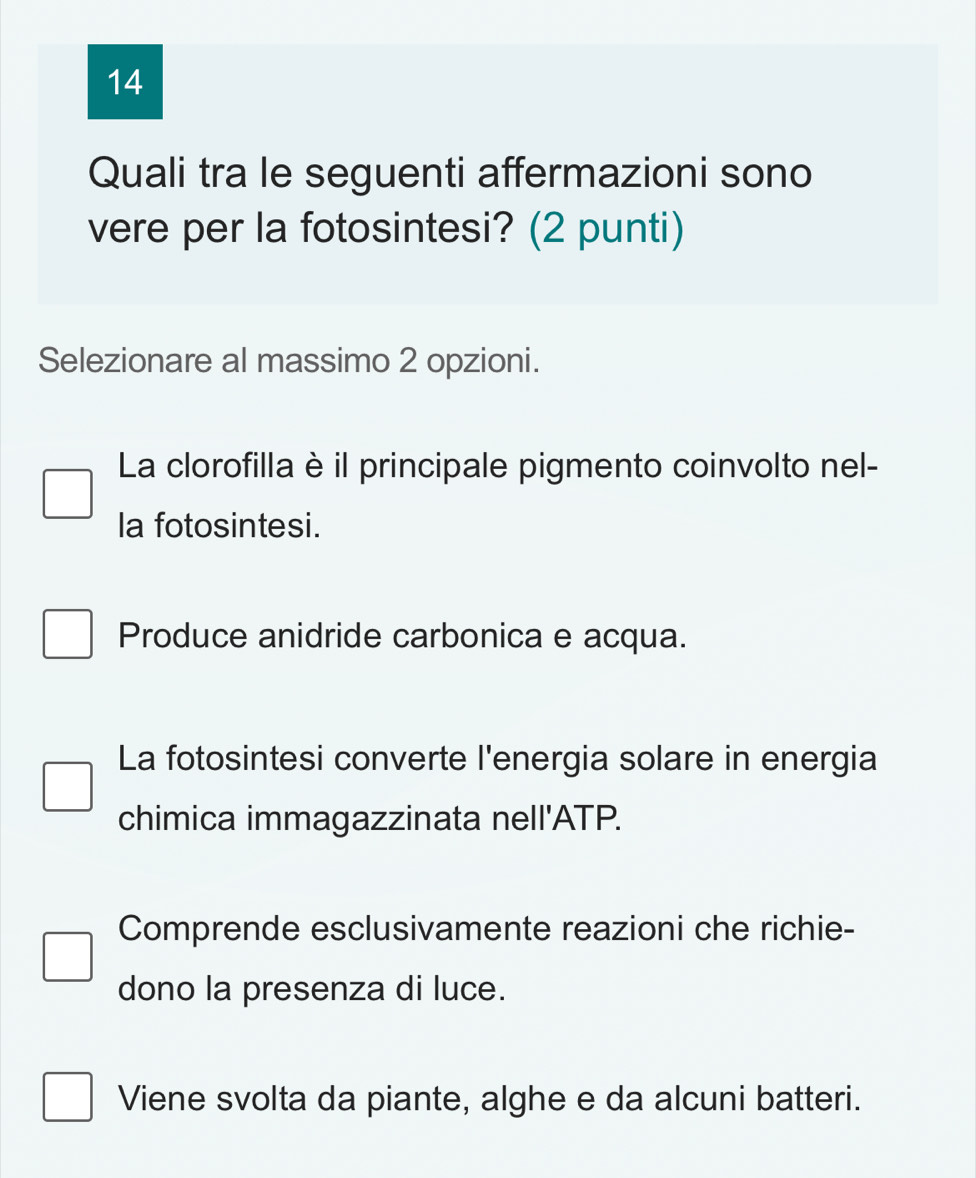Image resolution: width=976 pixels, height=1178 pixels.
Task: Check the "La clorofilla è il principale pigmento" checkbox
Action: click(x=68, y=494)
